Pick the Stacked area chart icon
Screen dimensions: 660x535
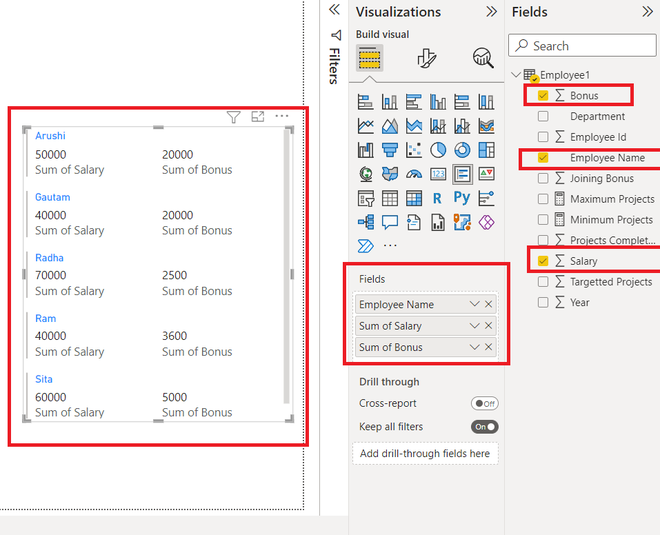click(414, 126)
